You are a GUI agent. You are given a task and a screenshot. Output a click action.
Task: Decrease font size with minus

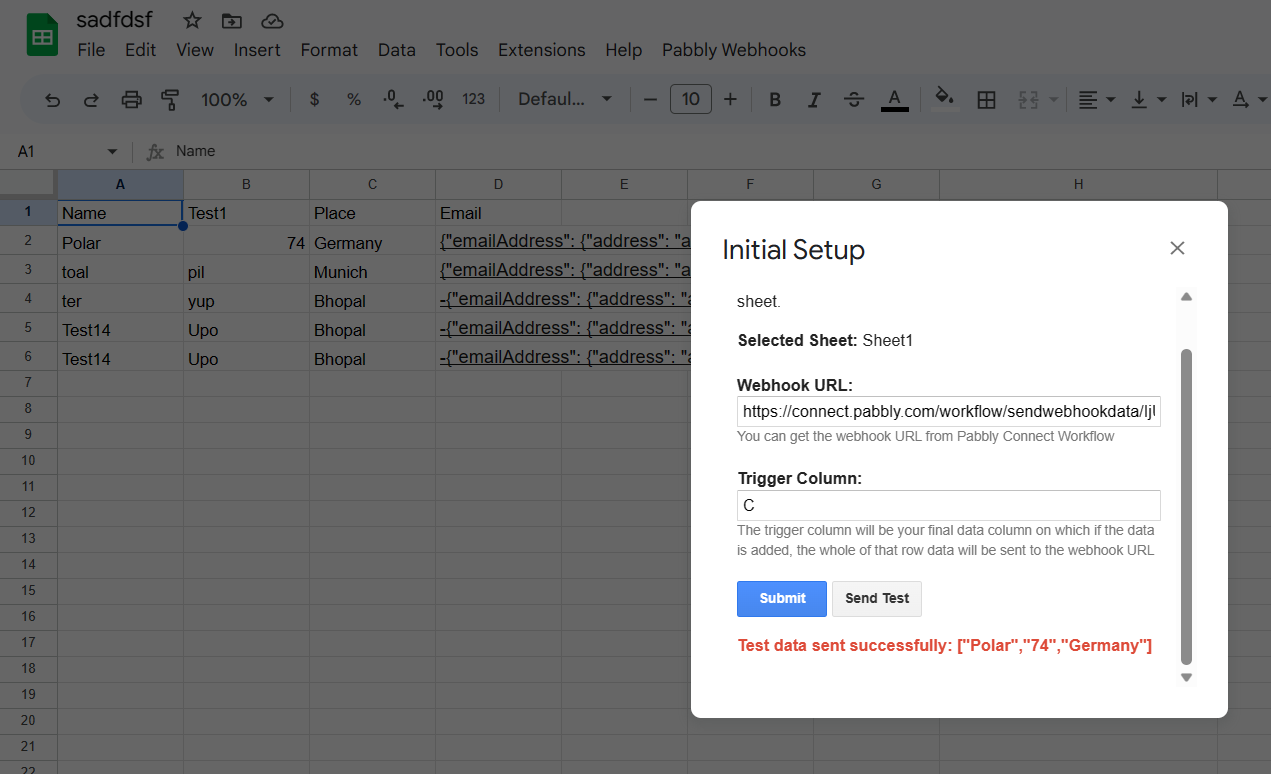click(x=651, y=99)
